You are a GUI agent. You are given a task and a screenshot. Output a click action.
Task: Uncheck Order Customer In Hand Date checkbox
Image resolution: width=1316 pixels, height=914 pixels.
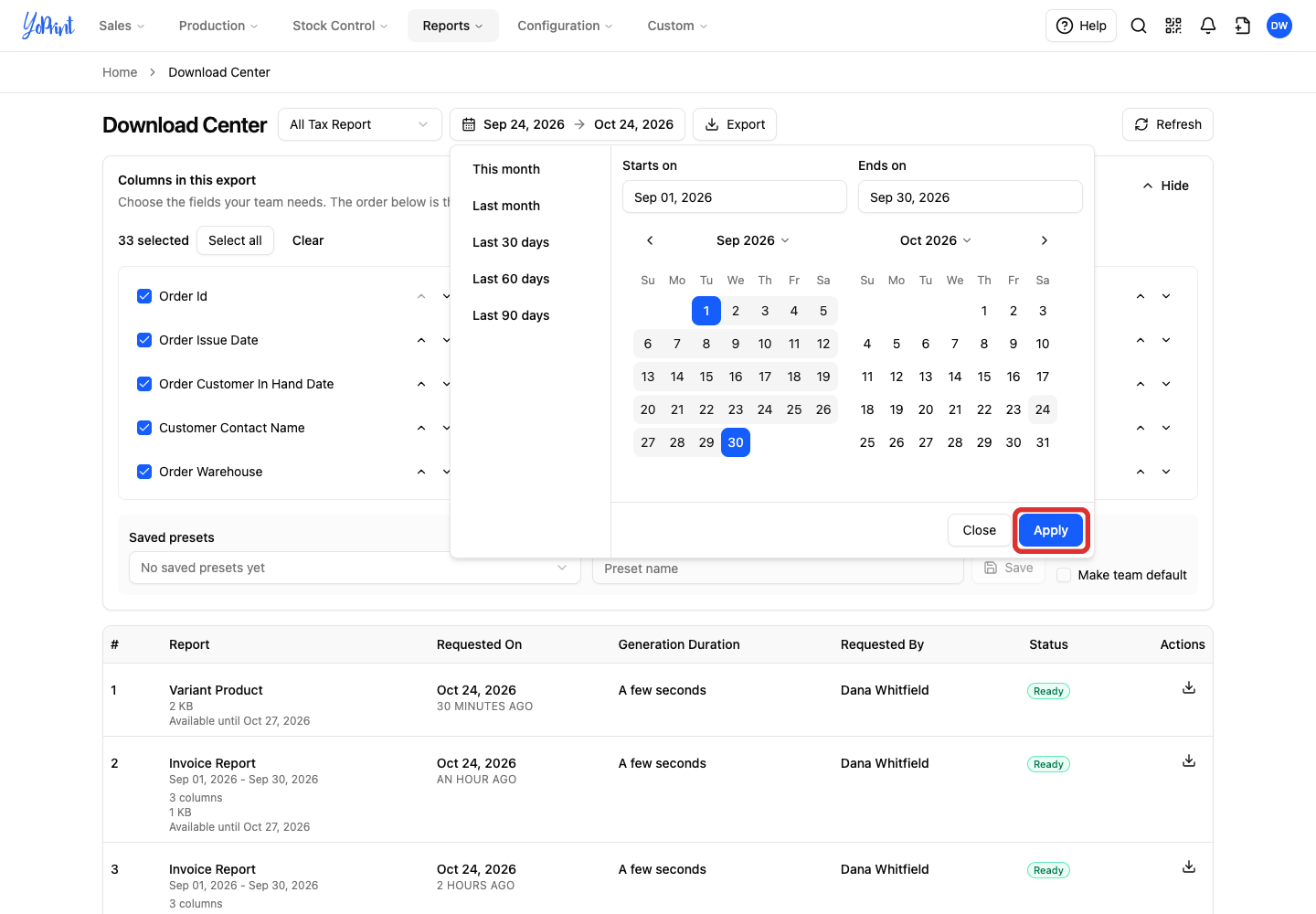(144, 384)
